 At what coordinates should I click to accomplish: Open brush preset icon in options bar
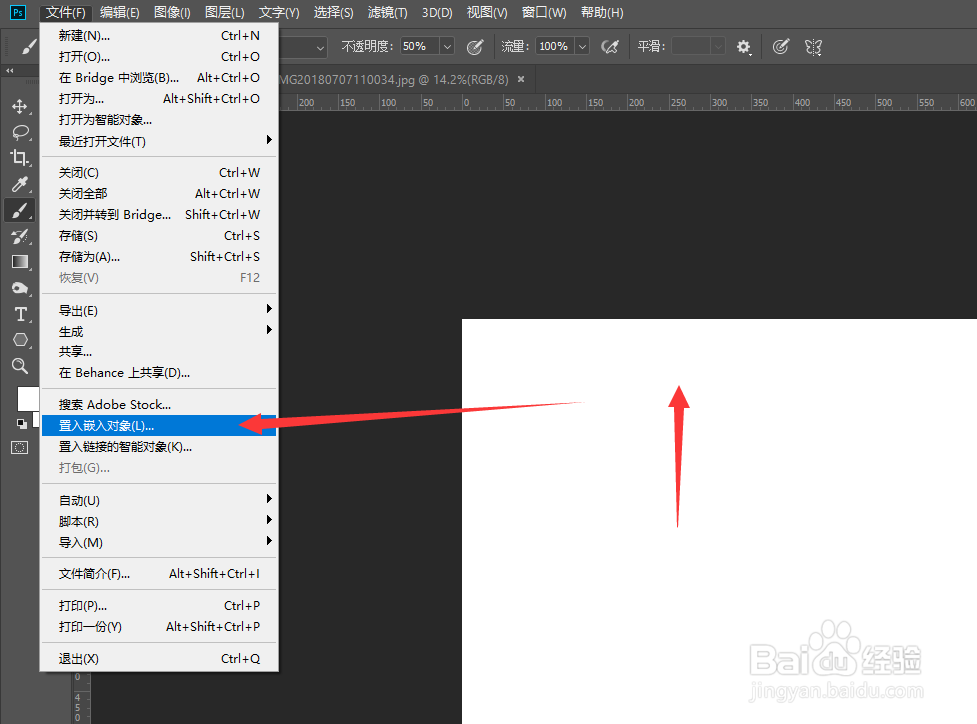pos(29,47)
